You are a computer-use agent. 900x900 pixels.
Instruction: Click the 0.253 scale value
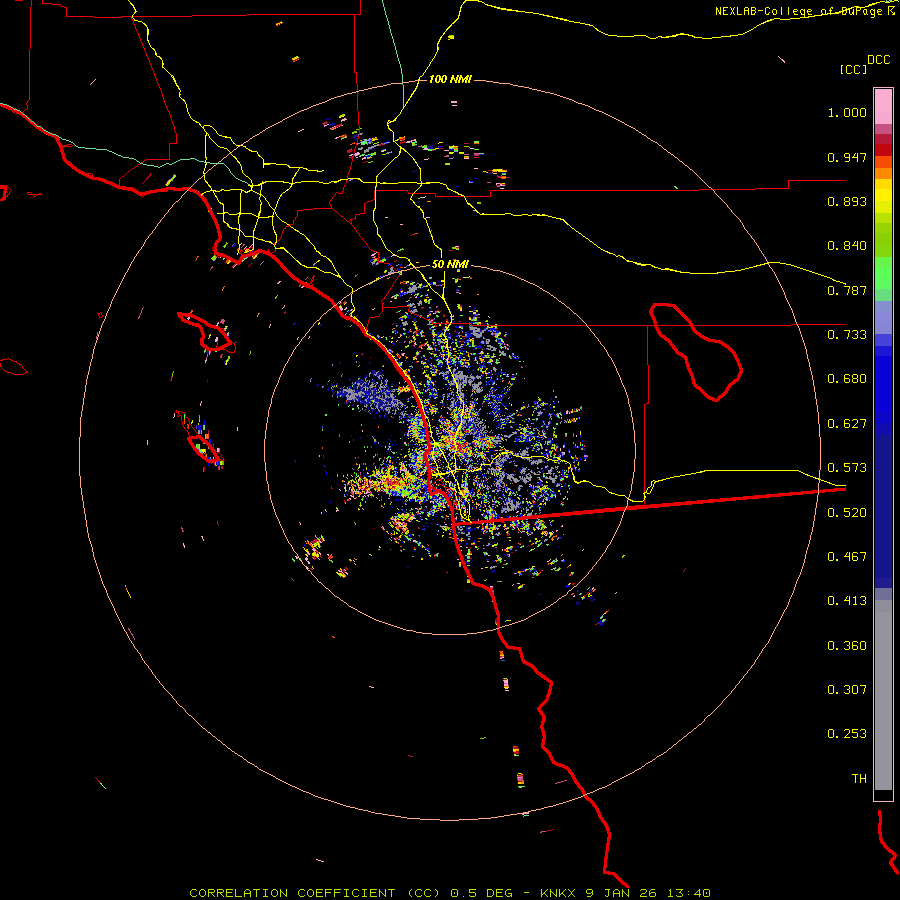click(x=847, y=734)
